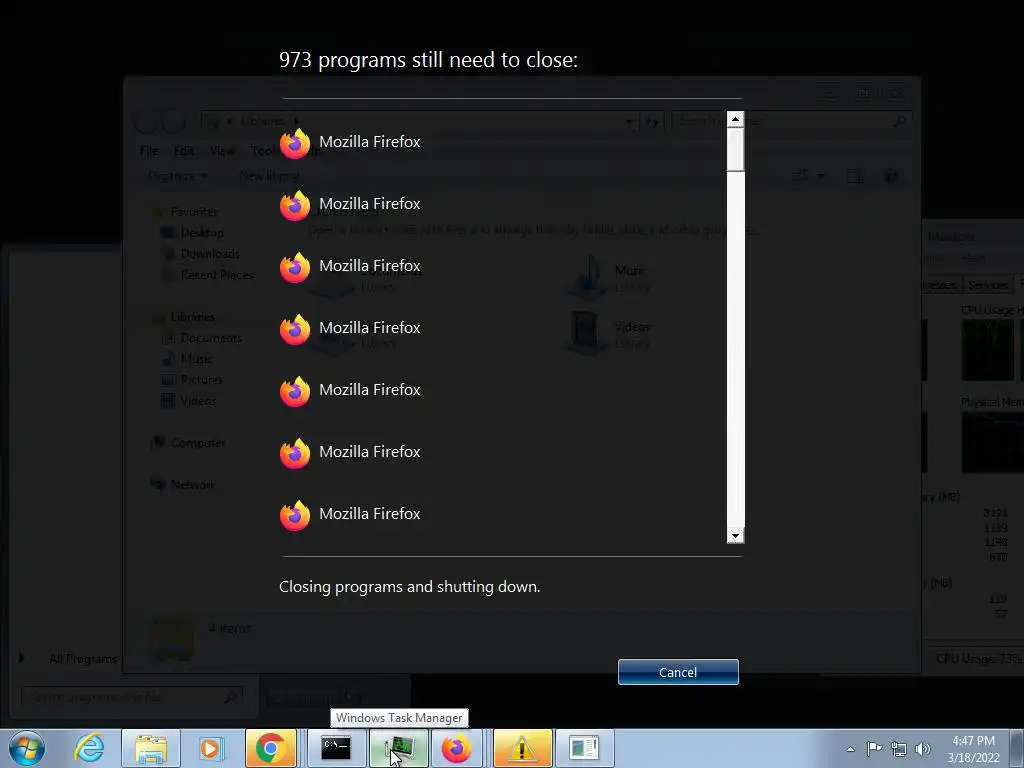Click CPU Usage: 73% in Task Manager status bar
1024x768 pixels.
[x=978, y=658]
